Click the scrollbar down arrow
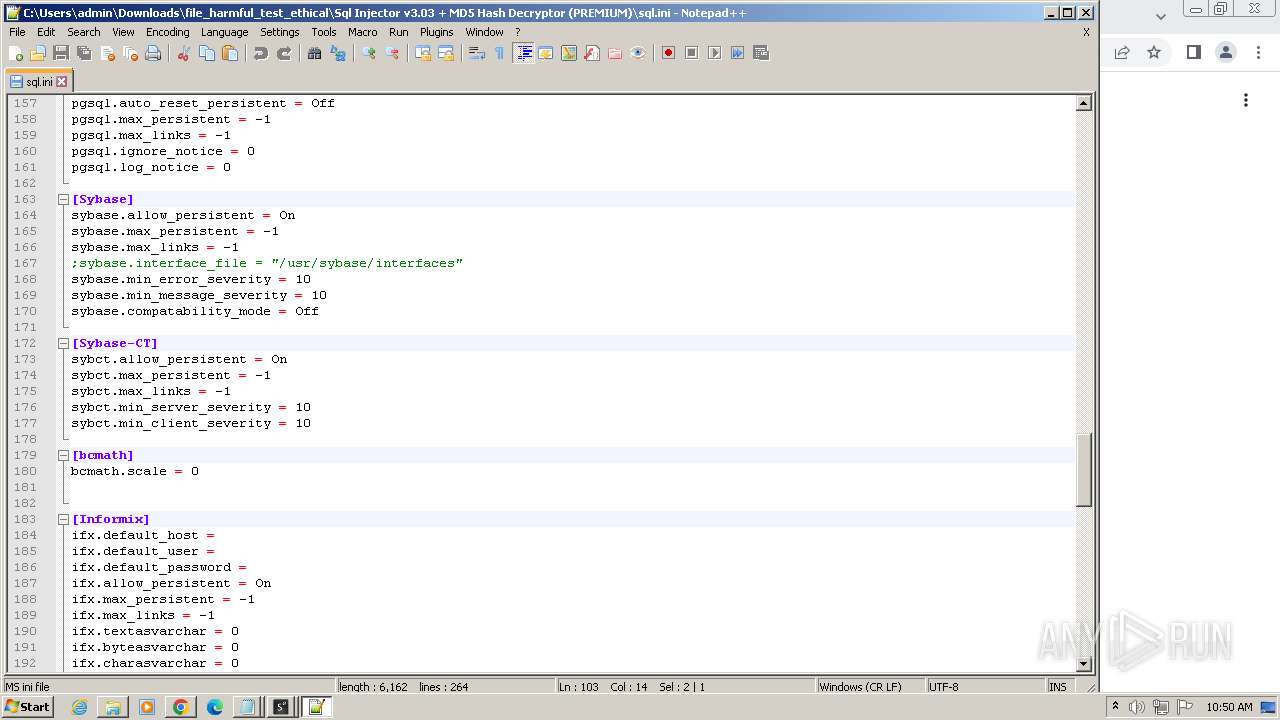Screen dimensions: 1280x720 pos(1083,663)
